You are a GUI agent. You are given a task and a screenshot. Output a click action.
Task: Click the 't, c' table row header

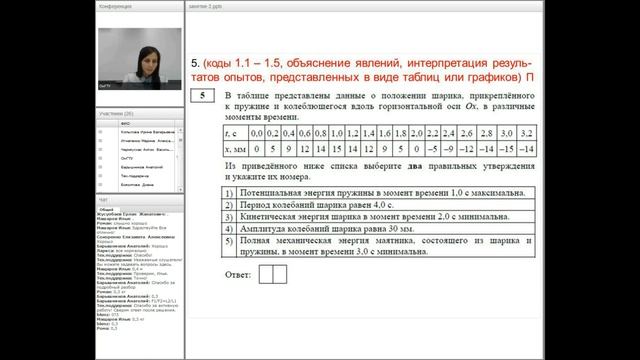pos(236,133)
